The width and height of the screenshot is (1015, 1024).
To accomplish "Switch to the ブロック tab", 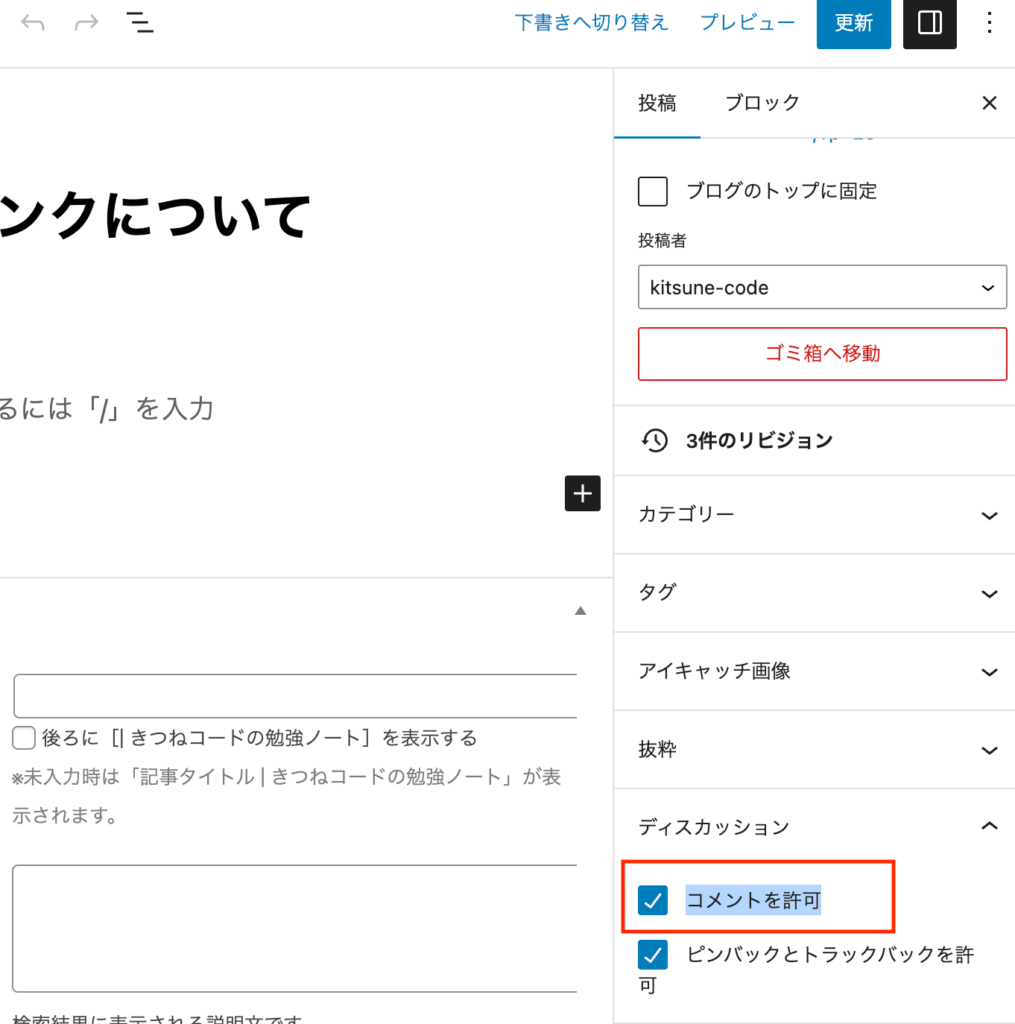I will tap(762, 103).
